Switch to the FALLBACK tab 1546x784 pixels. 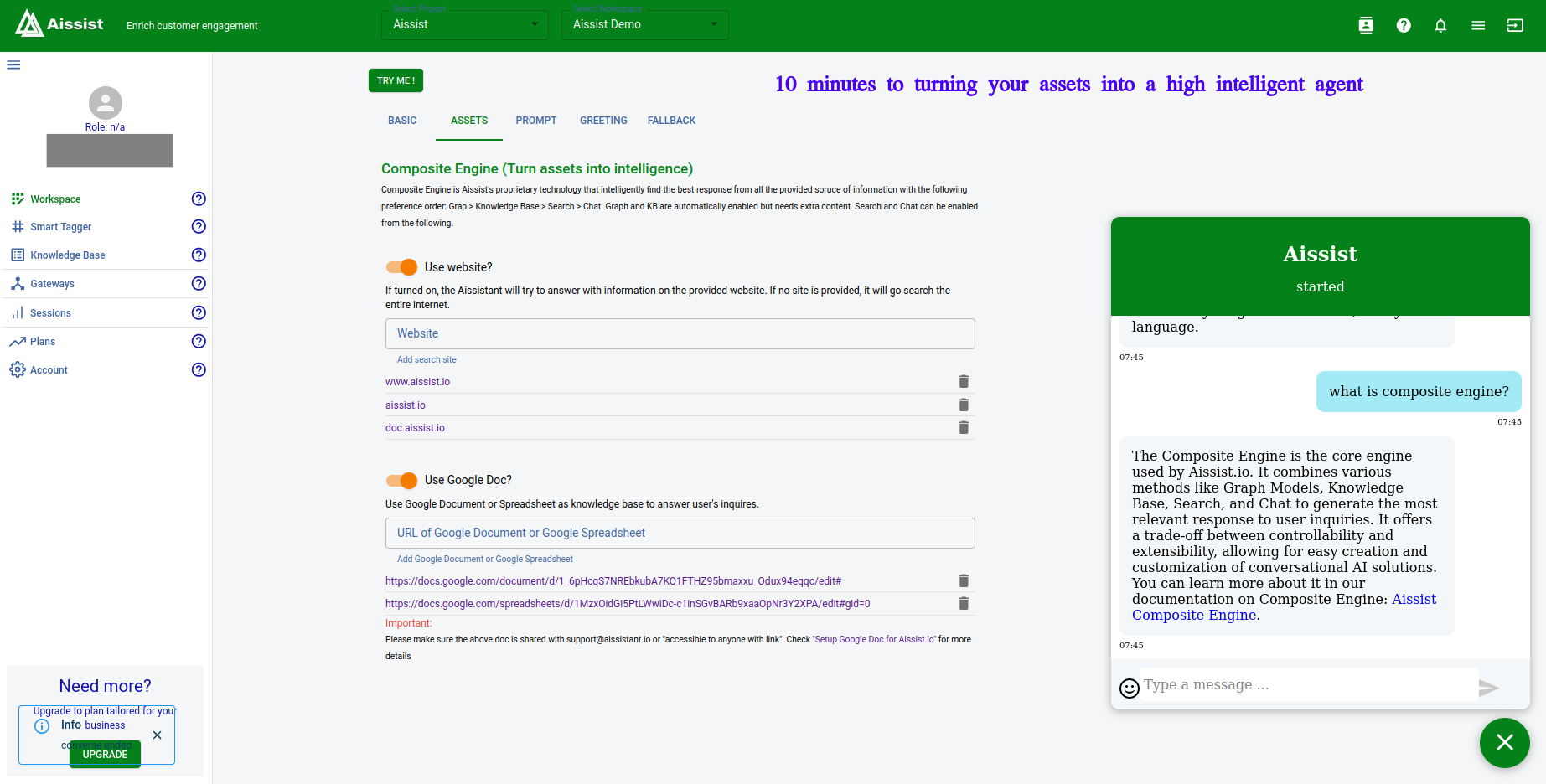(x=671, y=121)
